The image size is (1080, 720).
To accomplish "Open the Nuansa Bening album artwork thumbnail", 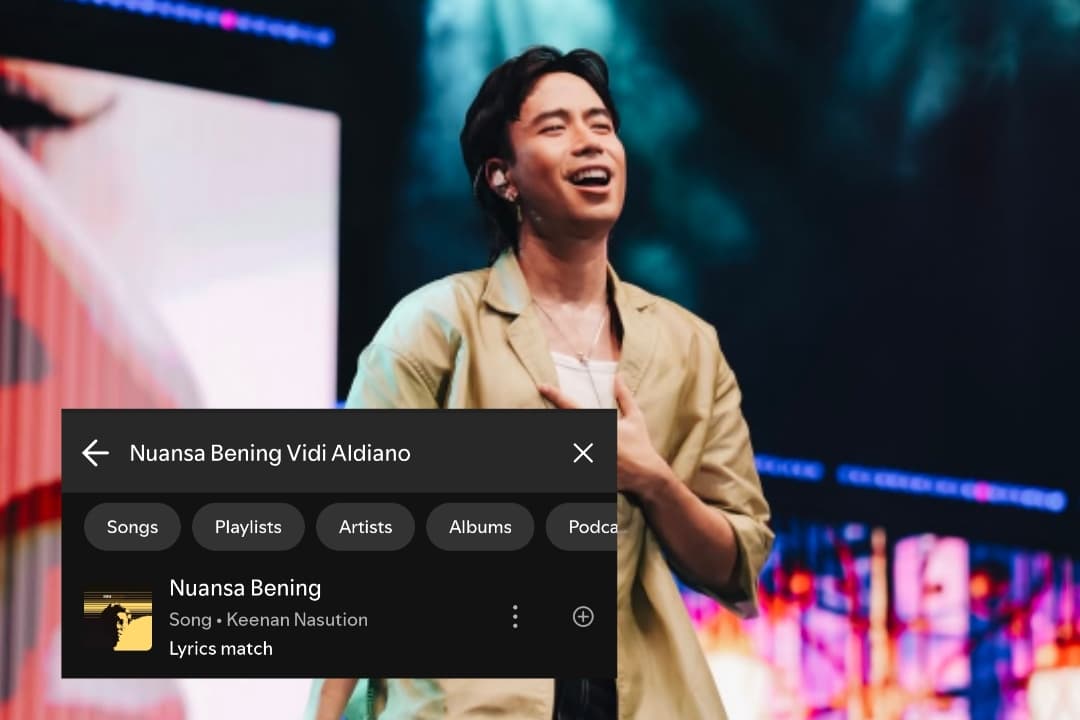I will [118, 619].
